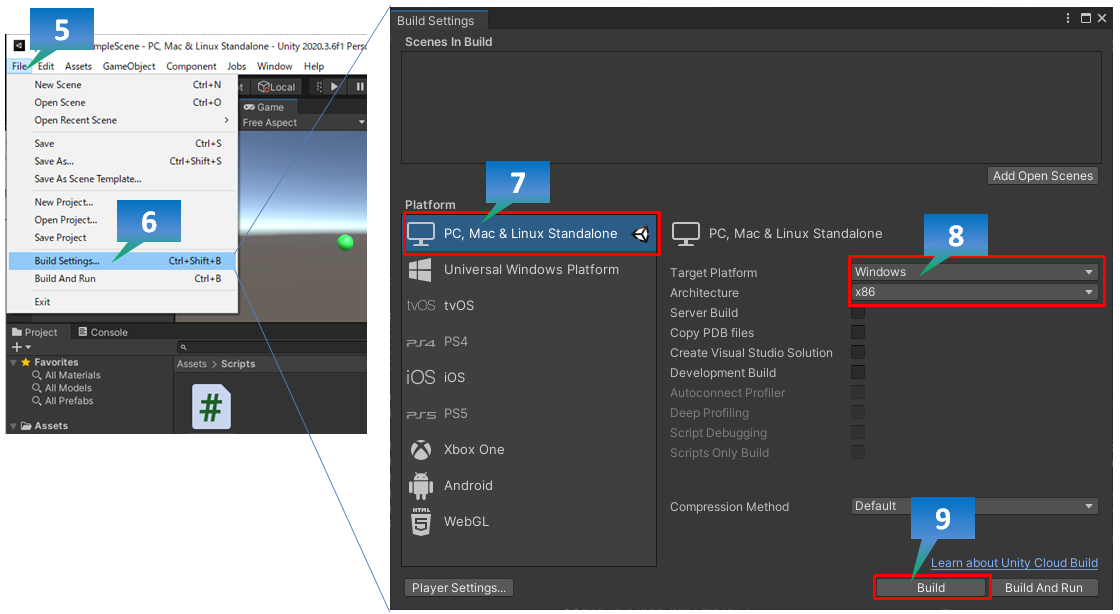Choose Open Scene menu entry
The height and width of the screenshot is (614, 1120).
point(123,103)
